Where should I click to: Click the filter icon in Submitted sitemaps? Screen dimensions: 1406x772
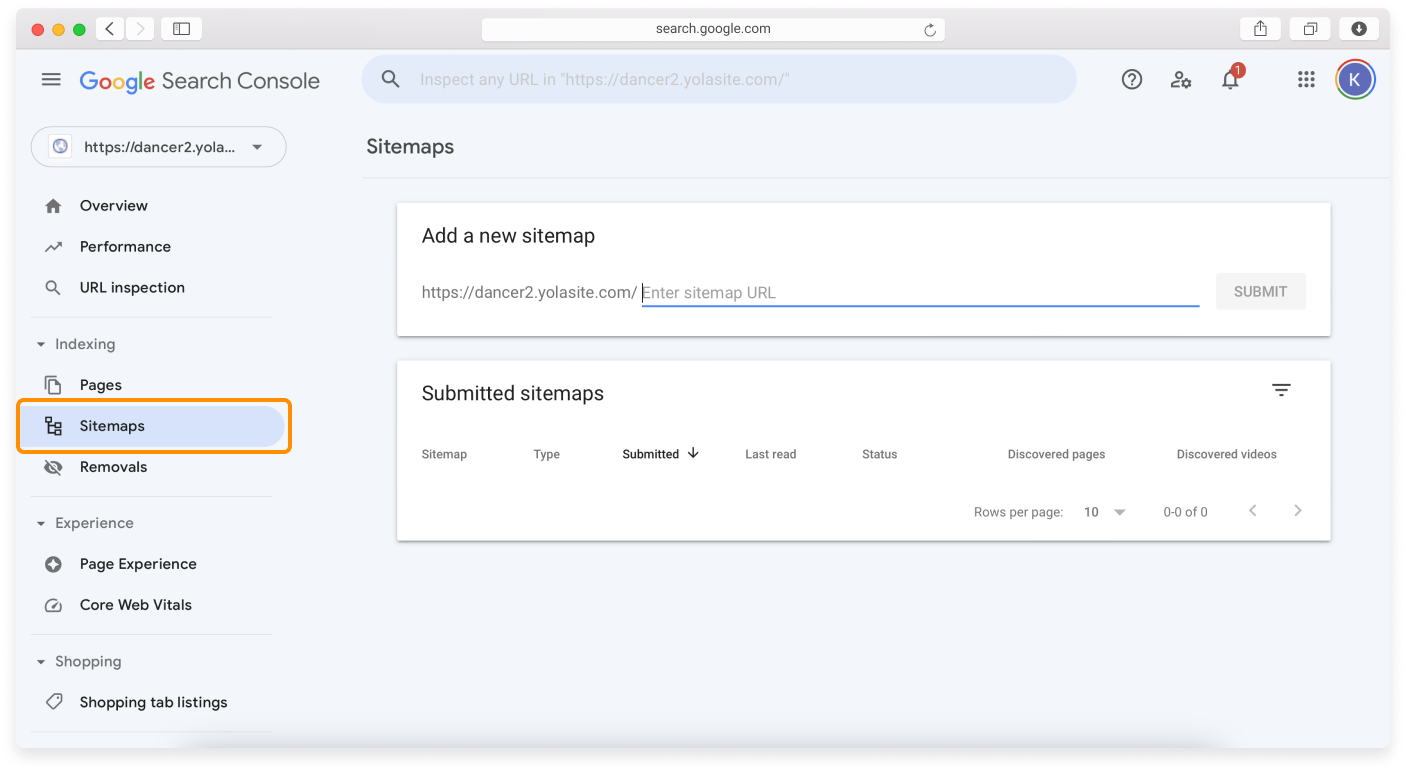tap(1281, 389)
